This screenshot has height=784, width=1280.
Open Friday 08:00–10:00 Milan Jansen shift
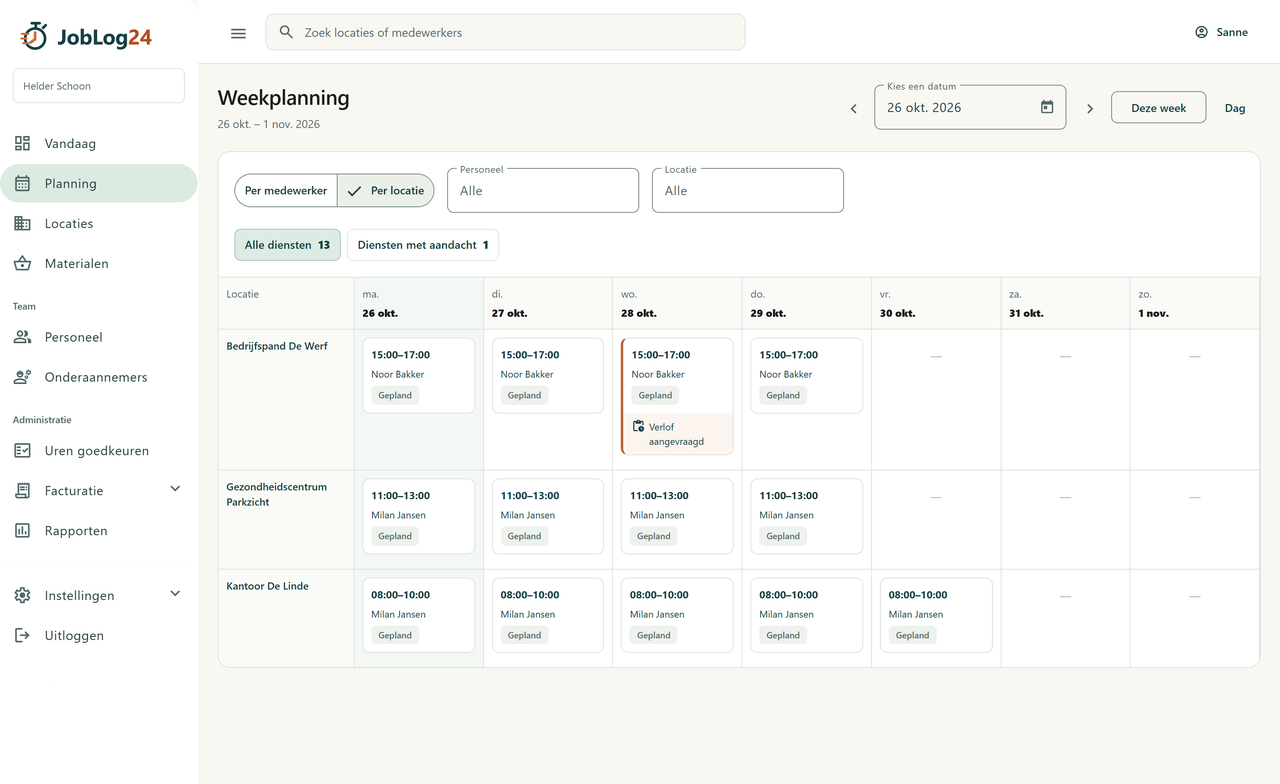[936, 615]
